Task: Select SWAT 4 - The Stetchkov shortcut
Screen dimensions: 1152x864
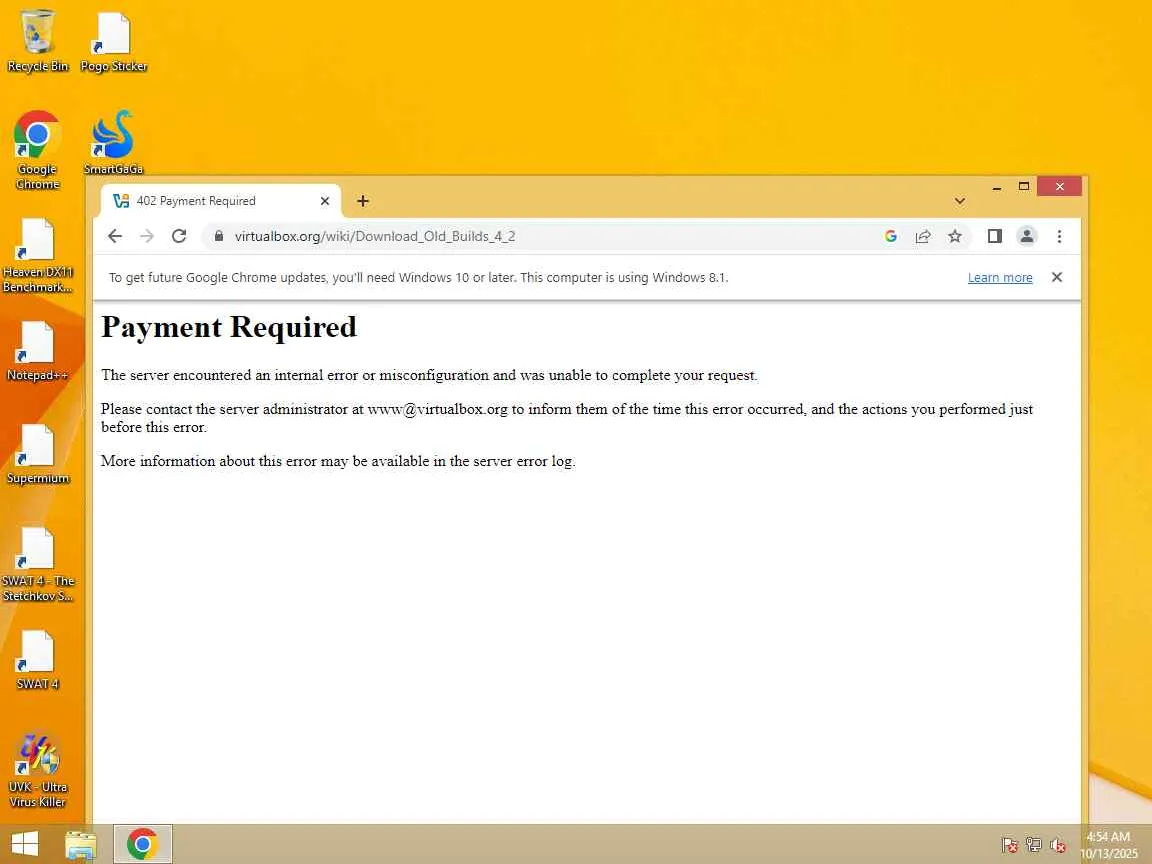Action: point(37,564)
